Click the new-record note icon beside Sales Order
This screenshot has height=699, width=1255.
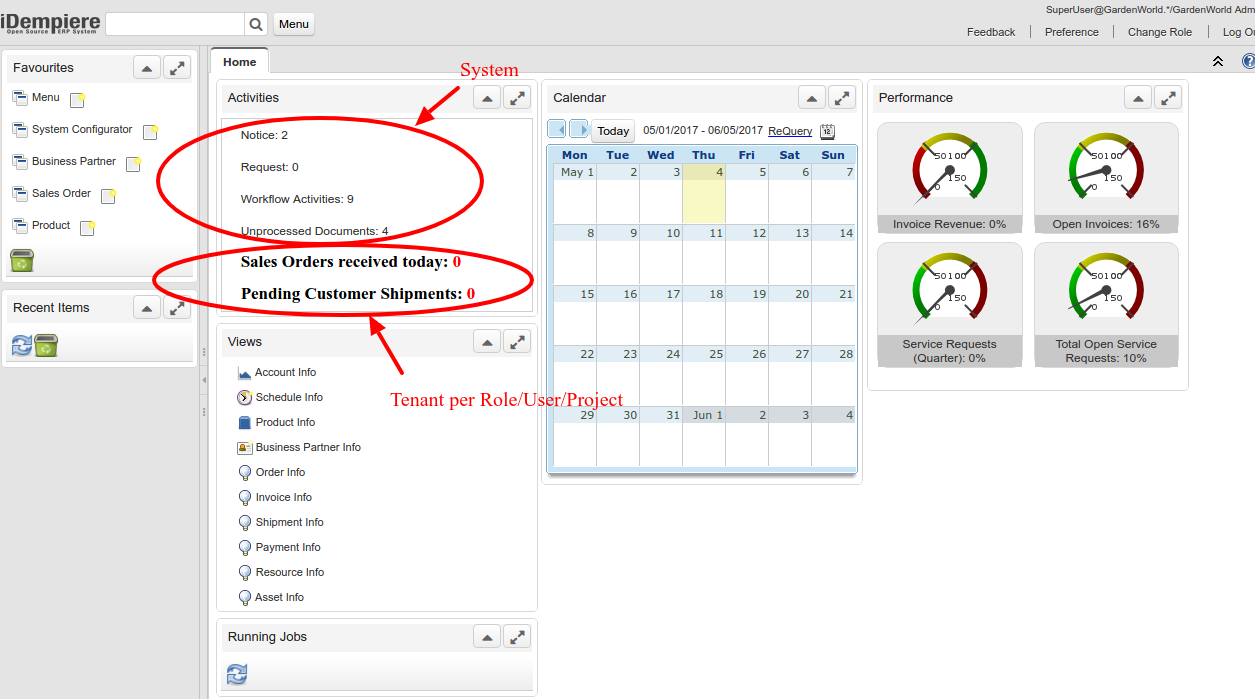coord(109,195)
